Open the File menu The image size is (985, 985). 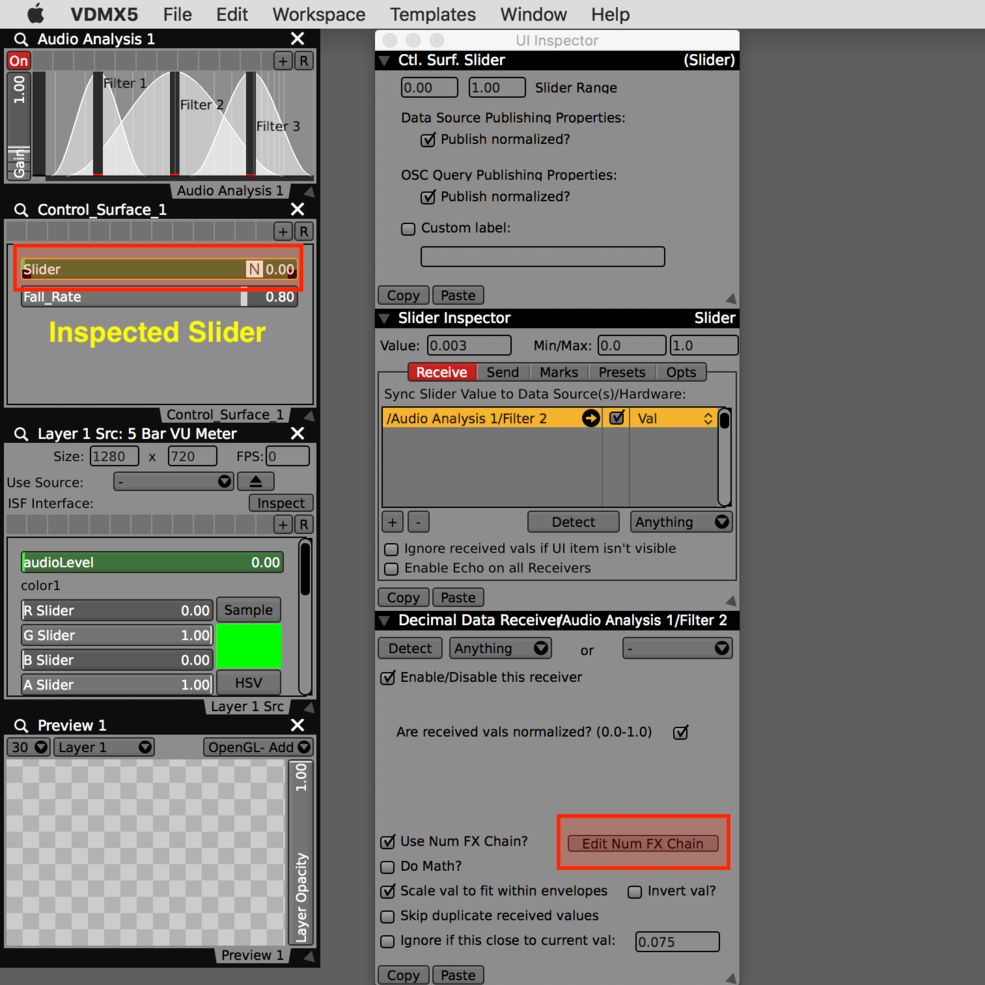(x=177, y=14)
